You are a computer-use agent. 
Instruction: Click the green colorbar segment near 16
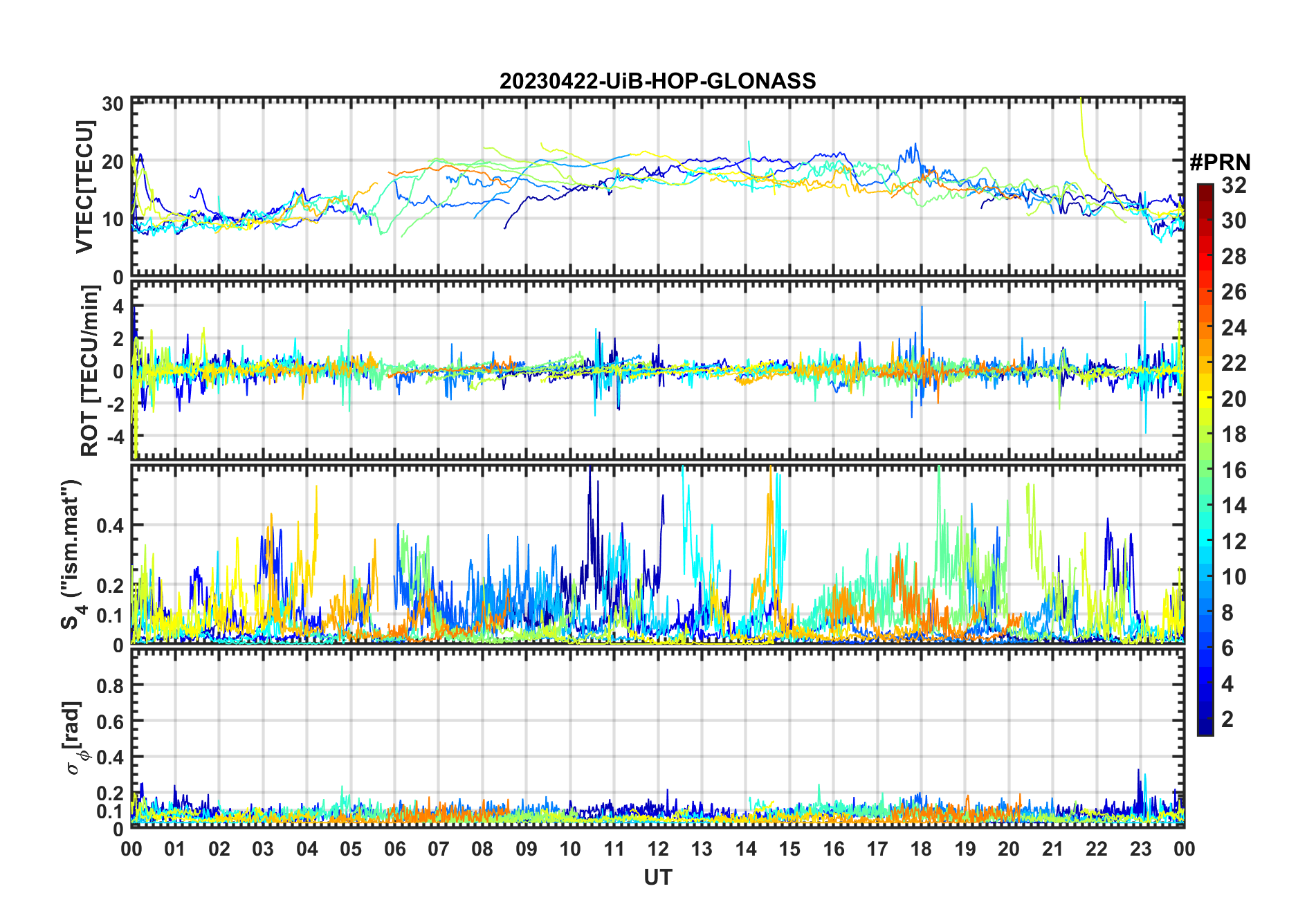1205,470
